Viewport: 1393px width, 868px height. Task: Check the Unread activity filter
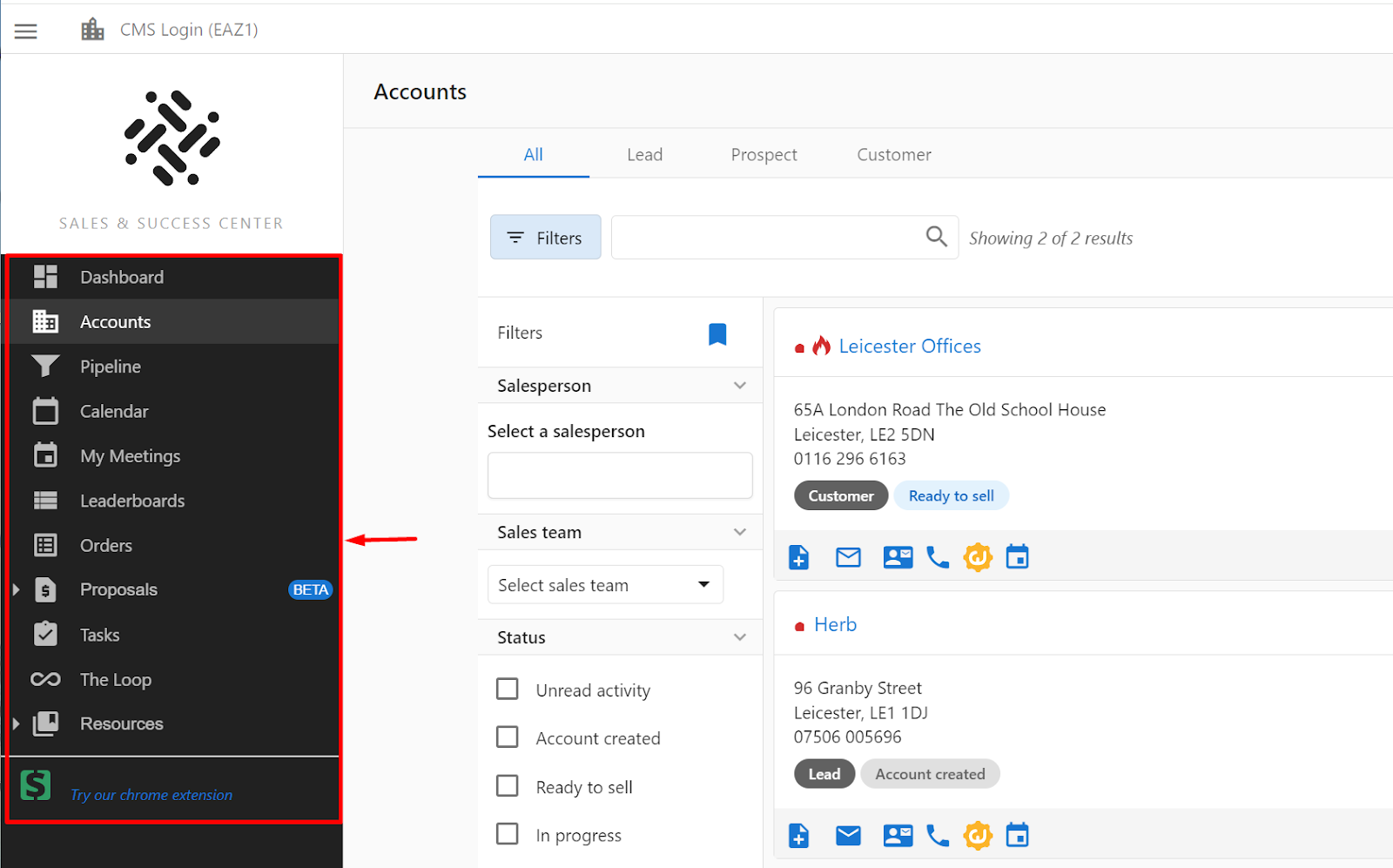click(x=507, y=689)
